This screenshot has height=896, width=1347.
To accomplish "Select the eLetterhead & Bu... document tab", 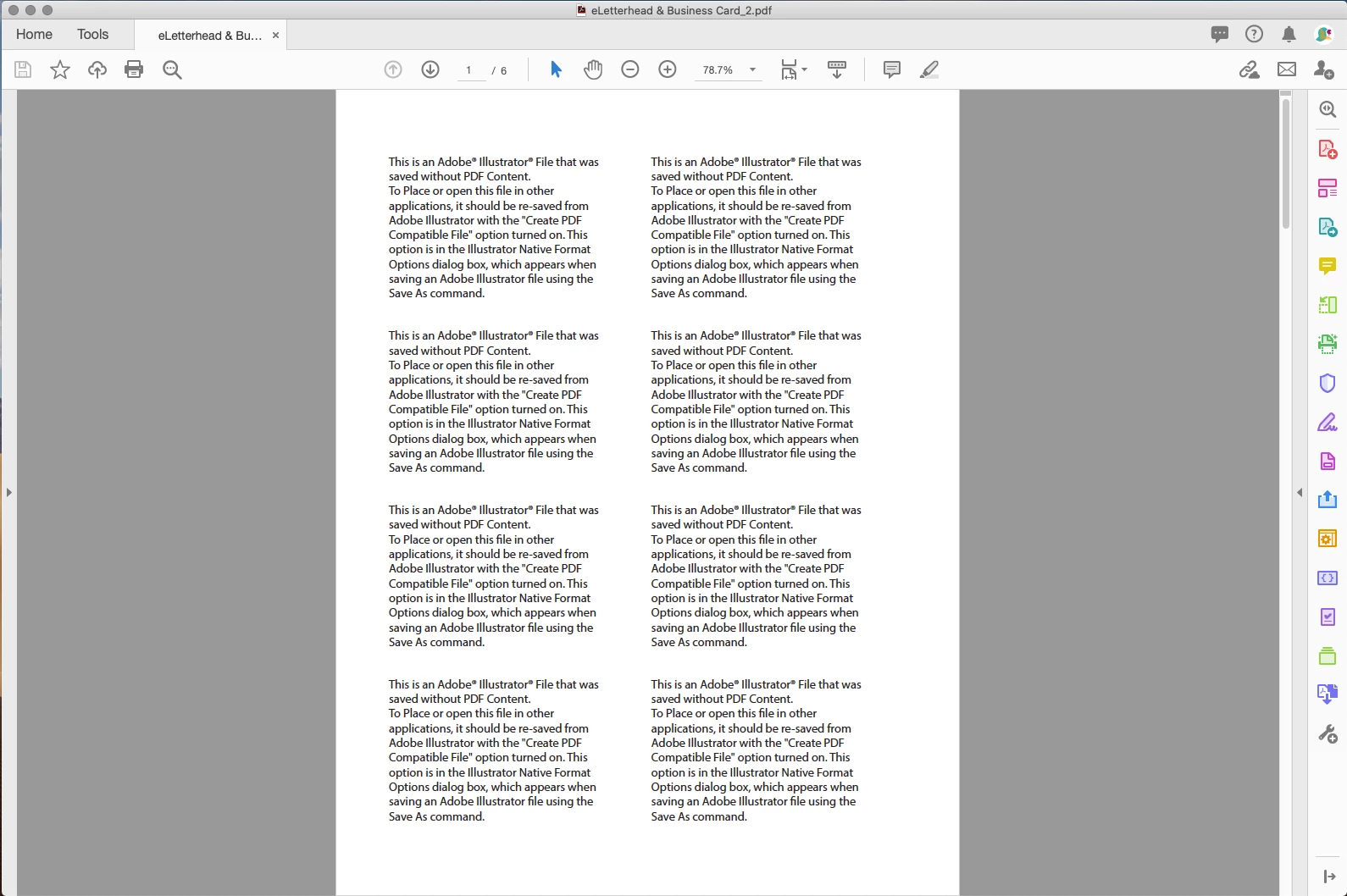I will point(209,36).
